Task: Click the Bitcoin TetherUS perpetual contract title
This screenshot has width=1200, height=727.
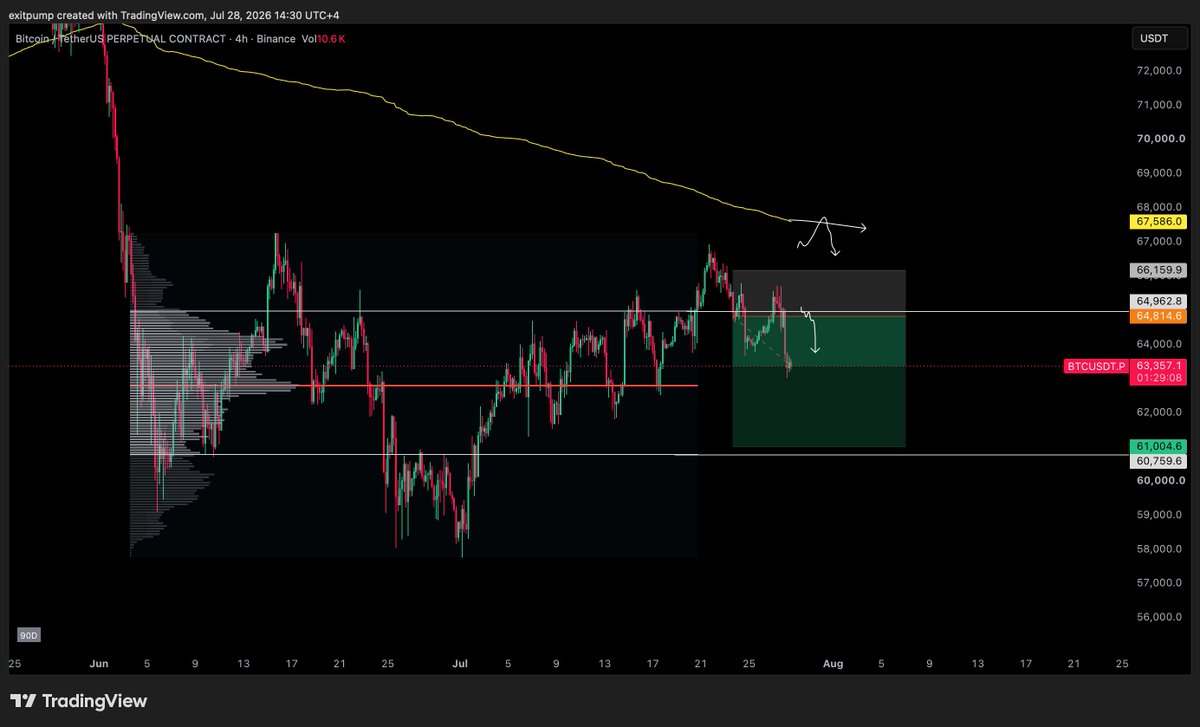Action: point(155,39)
